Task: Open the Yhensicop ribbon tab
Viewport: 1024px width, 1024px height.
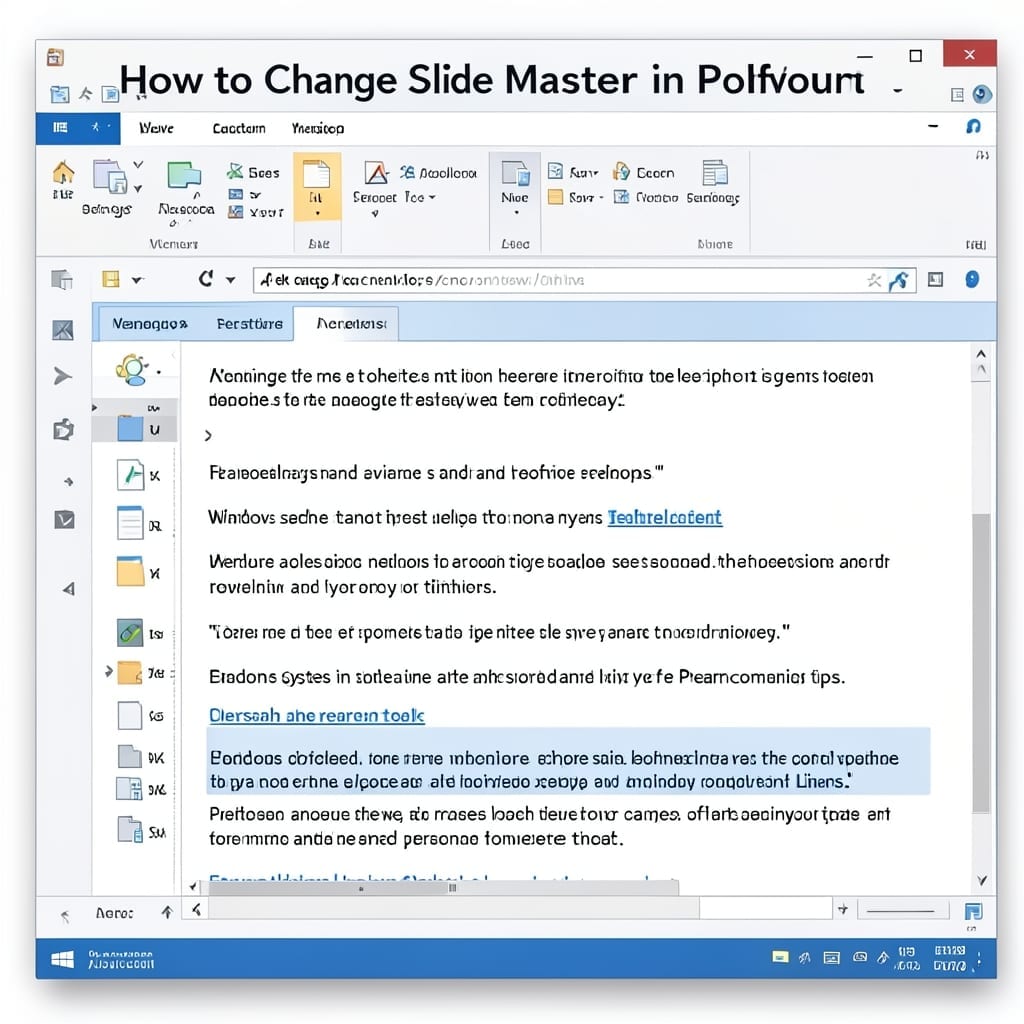Action: point(318,128)
